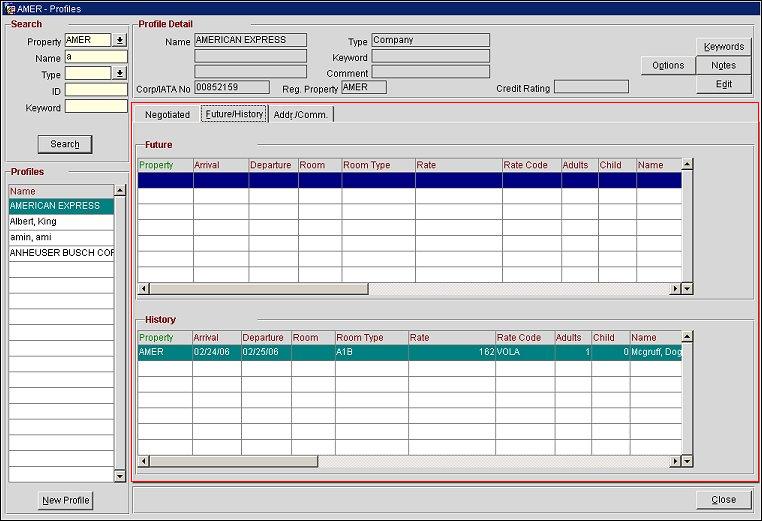The image size is (762, 521).
Task: Open the Addr./Comm. tab
Action: [x=302, y=115]
